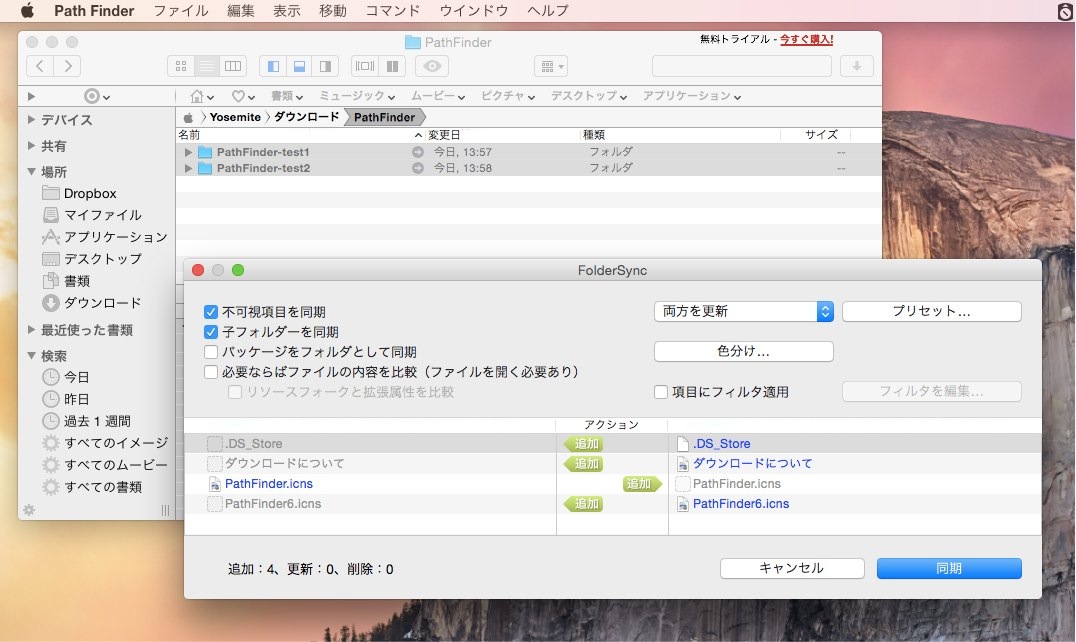Expand the デバイス sidebar section
Screen dimensions: 1076x642
click(31, 119)
